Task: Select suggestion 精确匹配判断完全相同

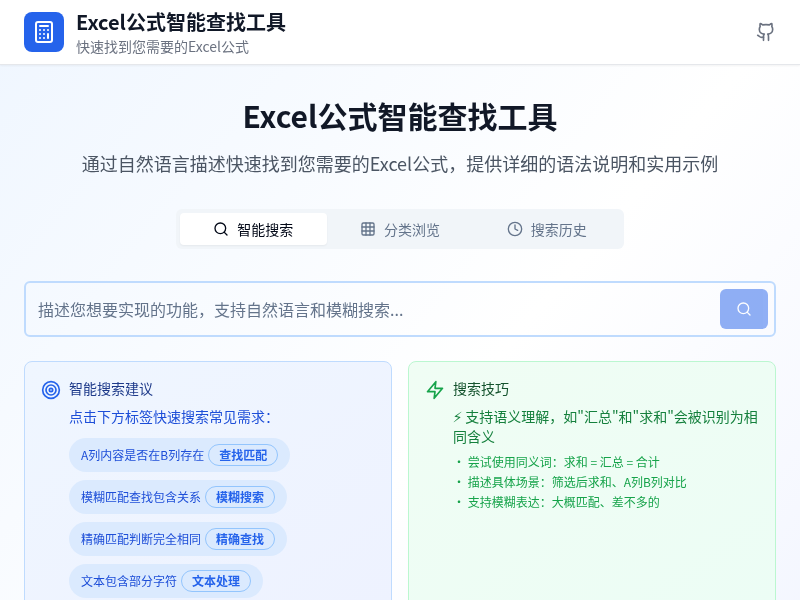Action: 178,539
